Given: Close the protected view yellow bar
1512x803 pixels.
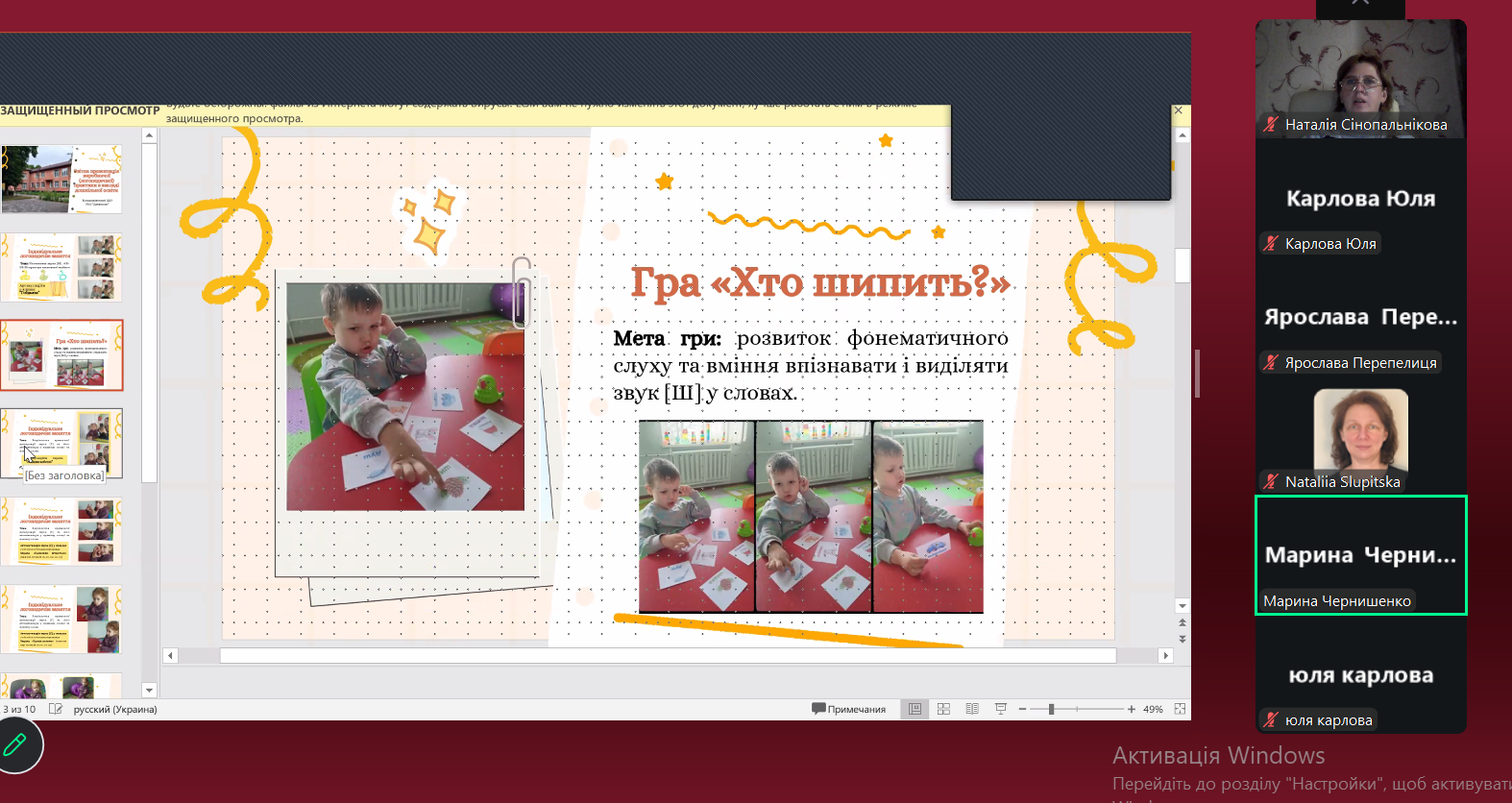Looking at the screenshot, I should 1179,110.
